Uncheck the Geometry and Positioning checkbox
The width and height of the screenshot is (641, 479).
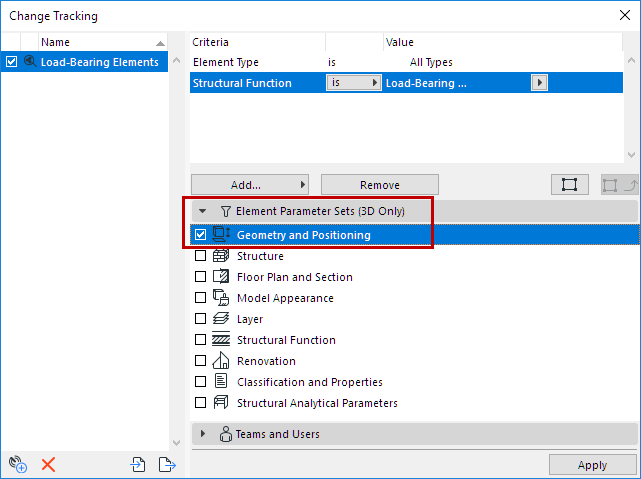point(201,235)
